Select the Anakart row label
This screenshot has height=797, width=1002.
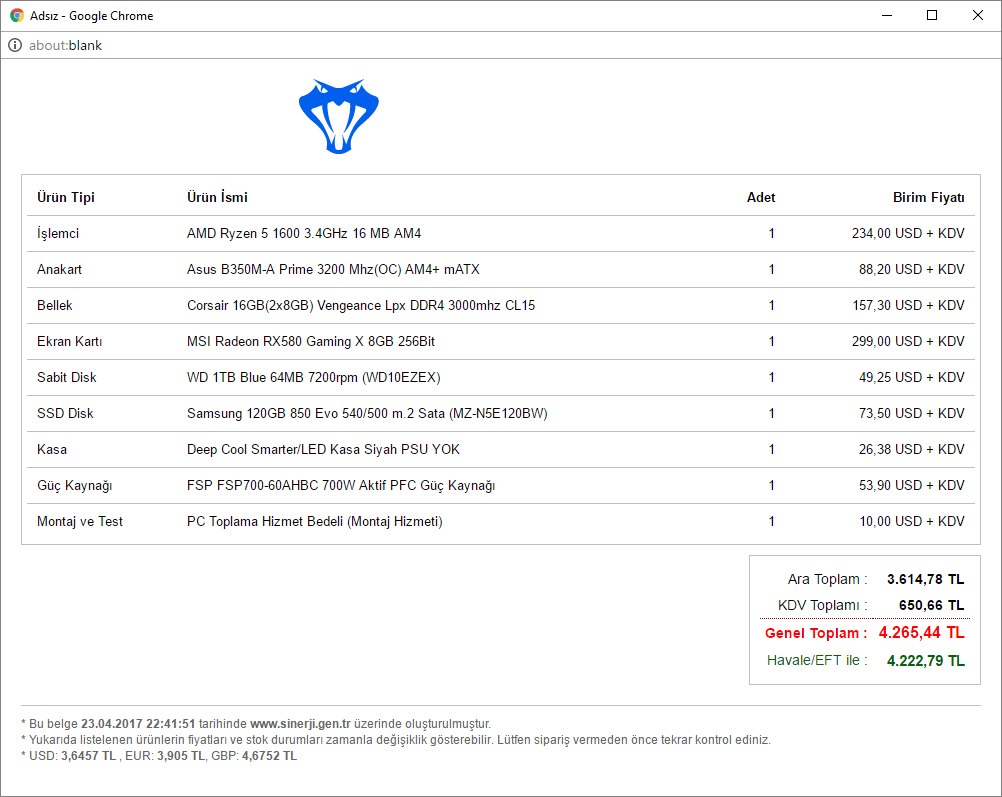[x=59, y=269]
